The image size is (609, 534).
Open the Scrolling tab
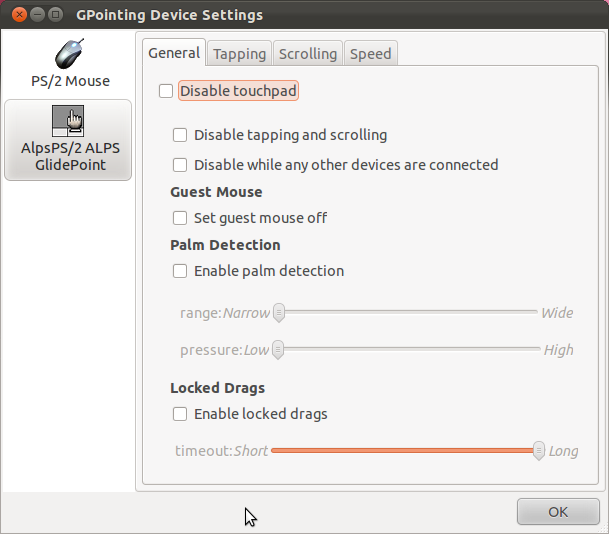click(308, 54)
